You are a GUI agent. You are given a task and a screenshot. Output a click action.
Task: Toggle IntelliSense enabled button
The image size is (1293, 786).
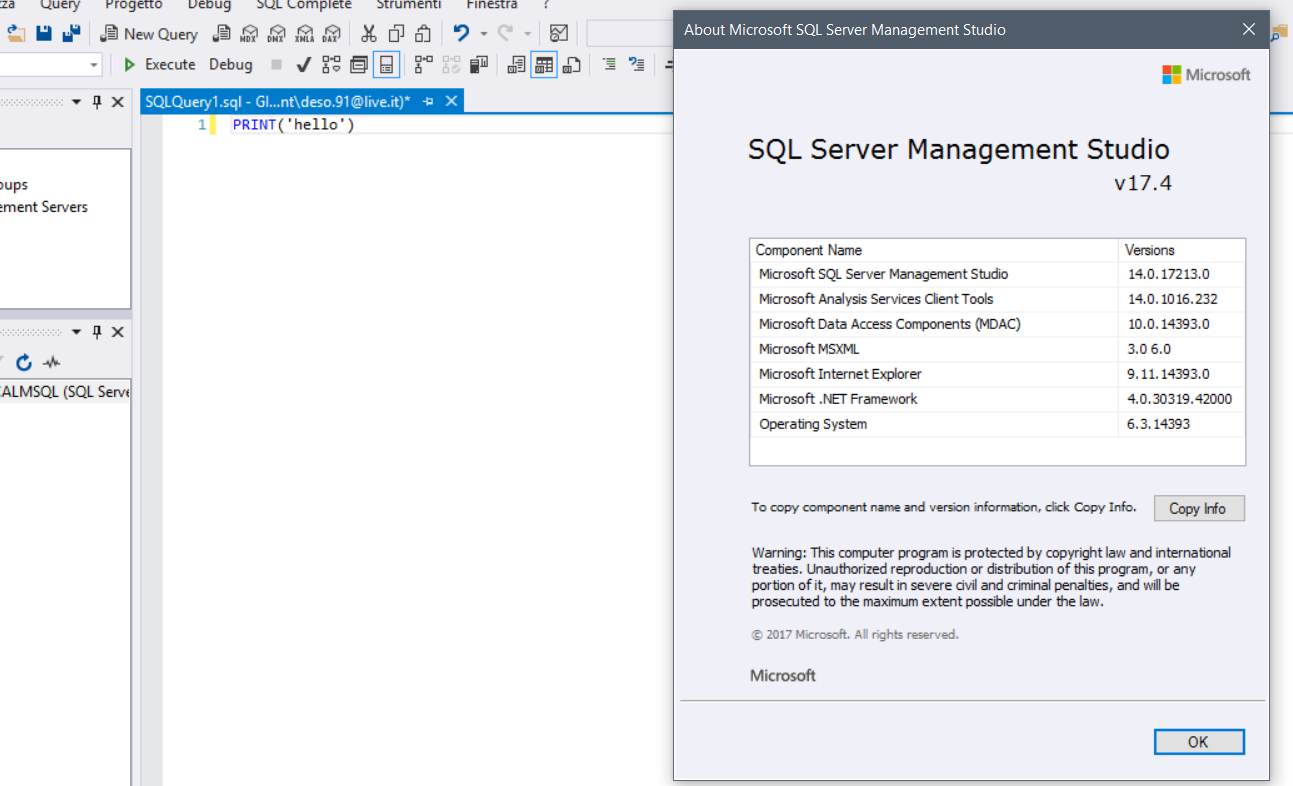click(x=386, y=65)
